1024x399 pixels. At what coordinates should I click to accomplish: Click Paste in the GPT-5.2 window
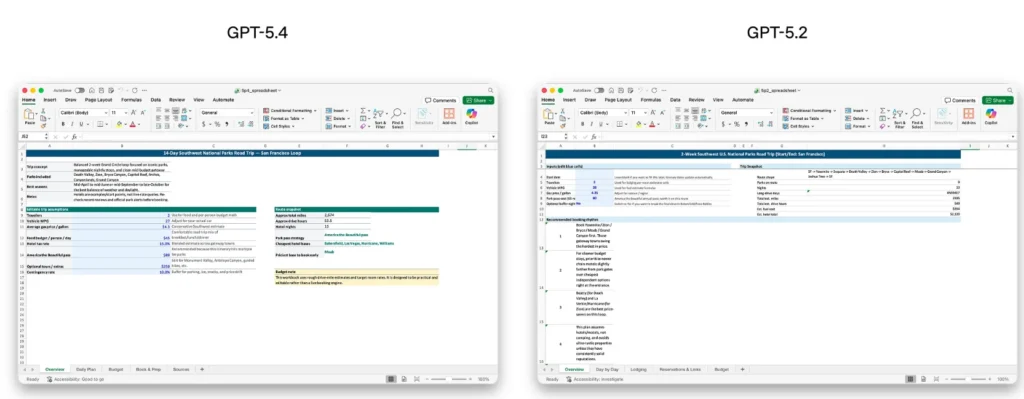pos(550,116)
